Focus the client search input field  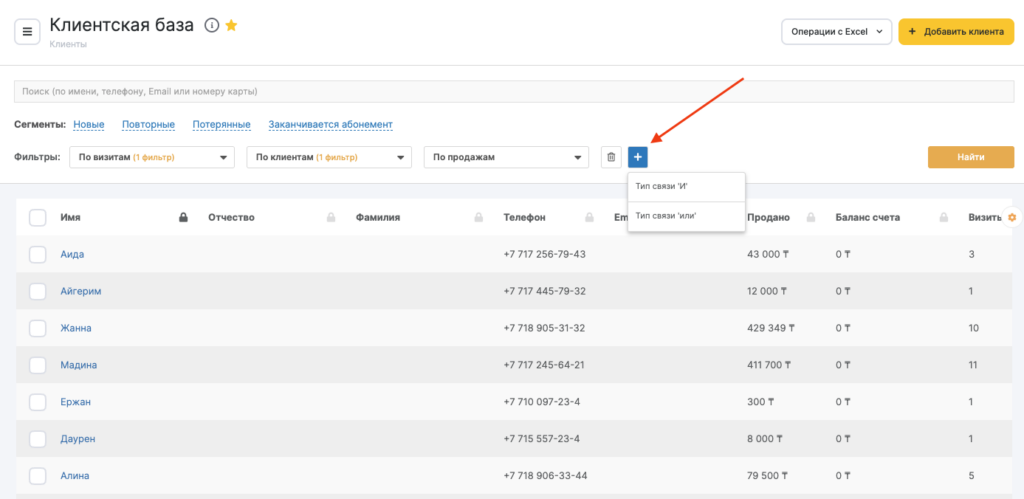(x=512, y=91)
